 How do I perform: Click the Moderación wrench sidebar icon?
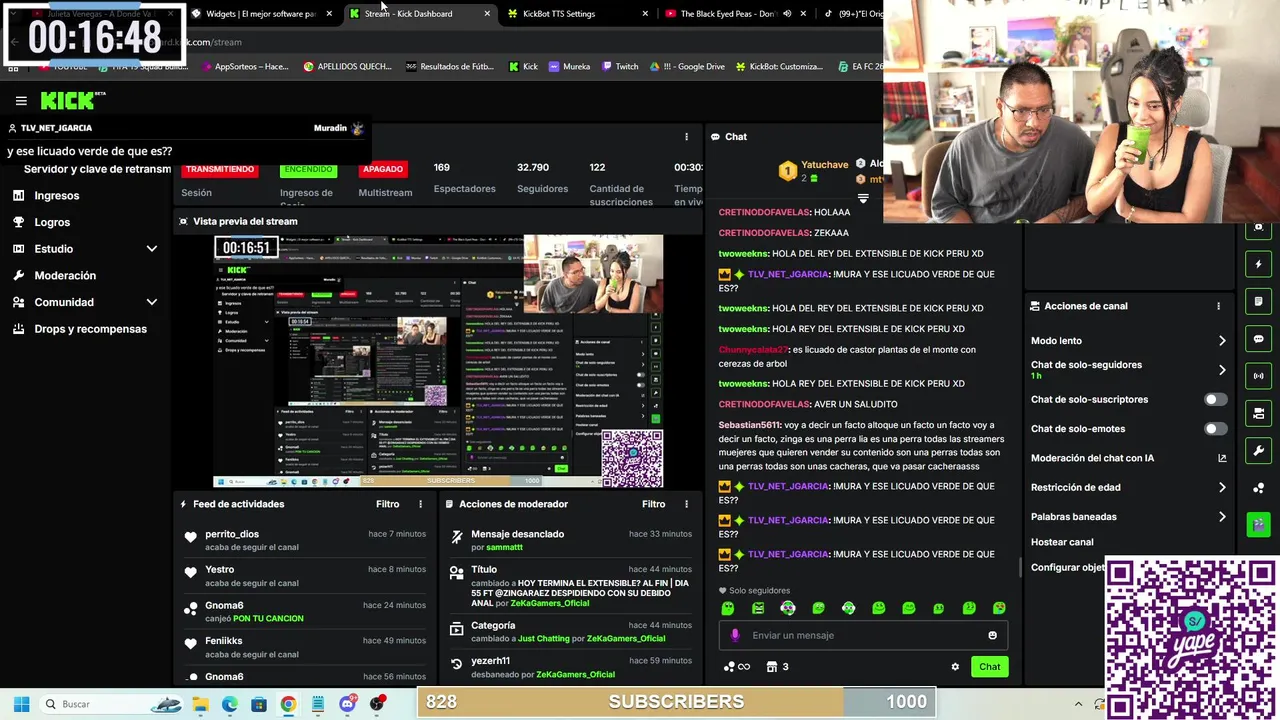(18, 275)
